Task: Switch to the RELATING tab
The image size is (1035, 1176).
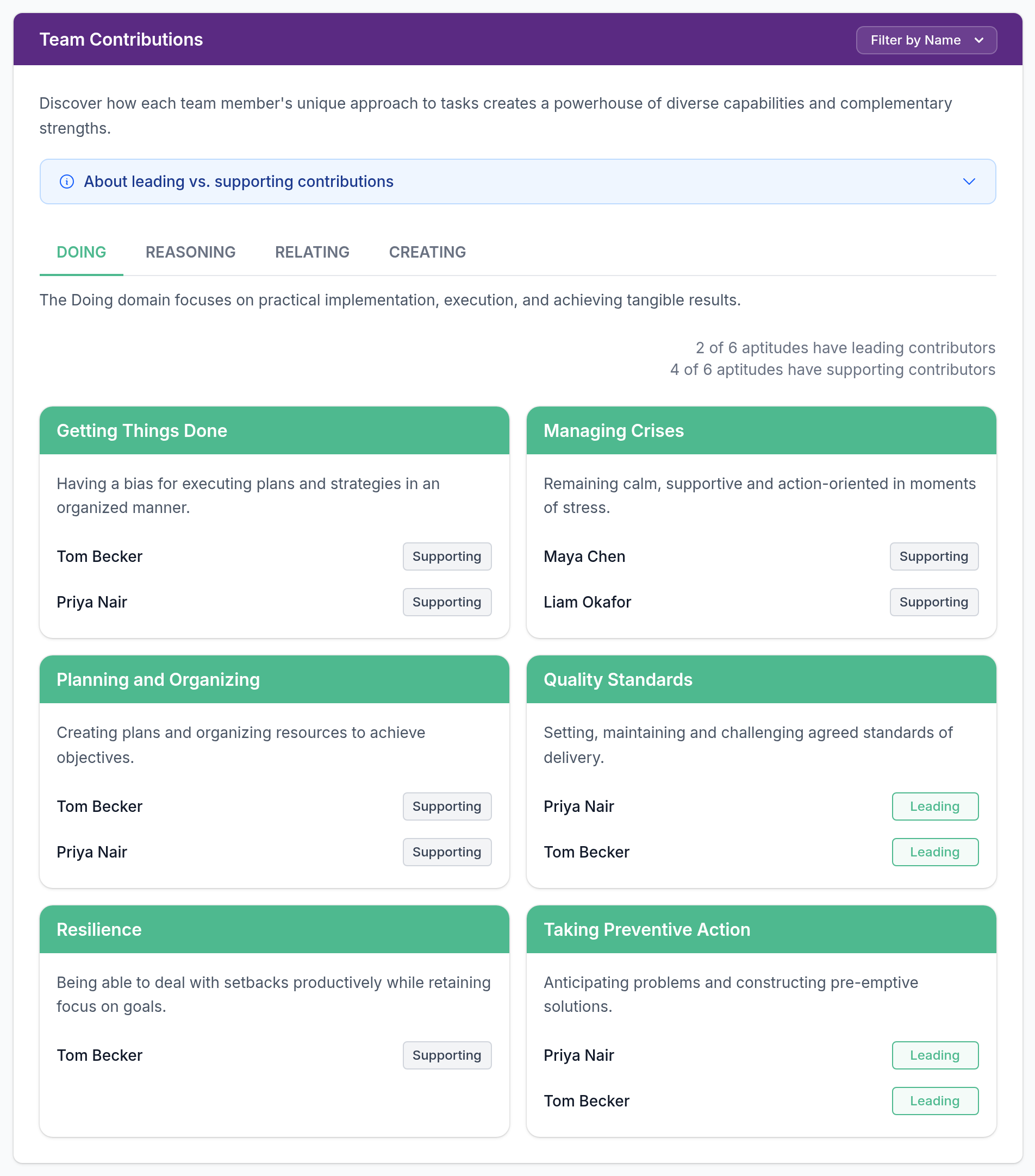Action: (312, 252)
